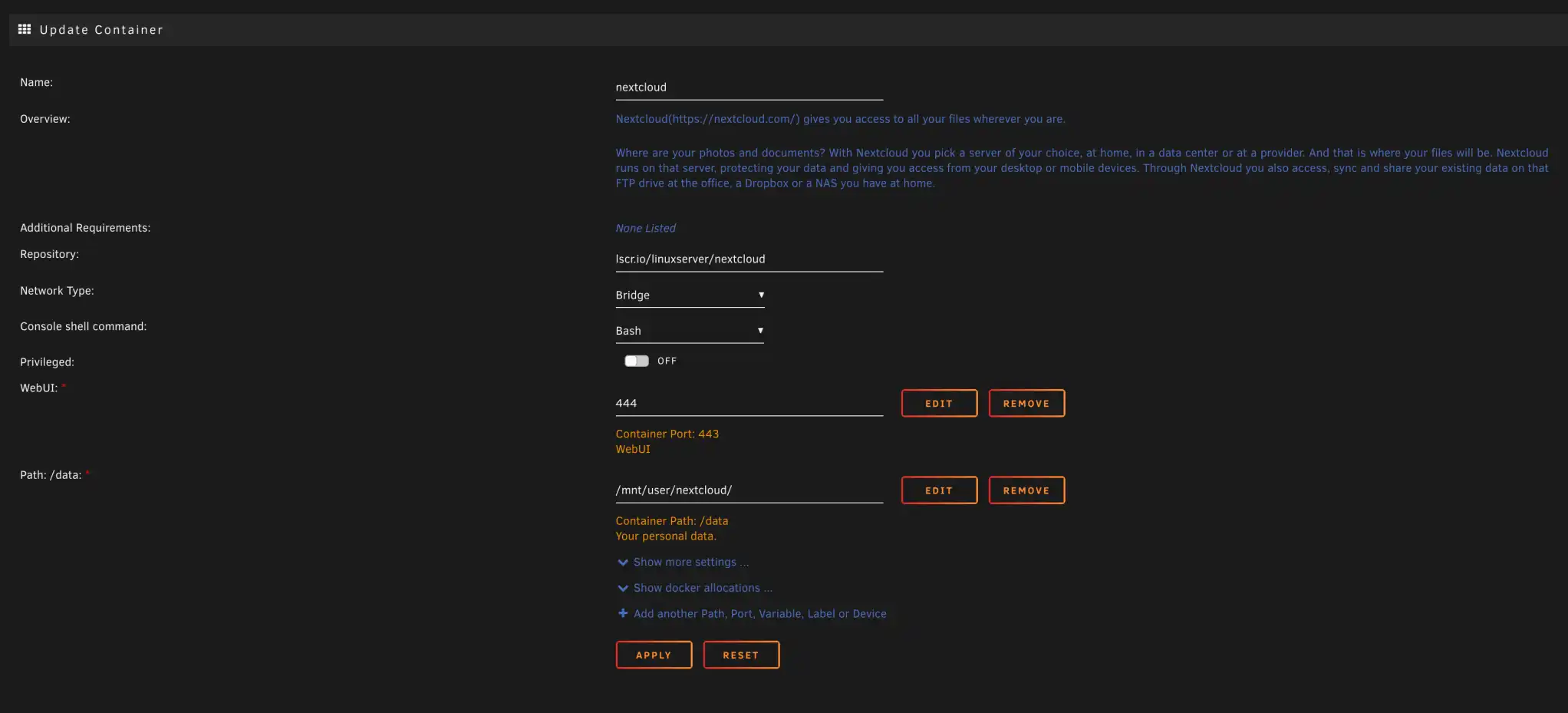Open the Console shell command dropdown showing Bash
The image size is (1568, 713).
tap(689, 331)
